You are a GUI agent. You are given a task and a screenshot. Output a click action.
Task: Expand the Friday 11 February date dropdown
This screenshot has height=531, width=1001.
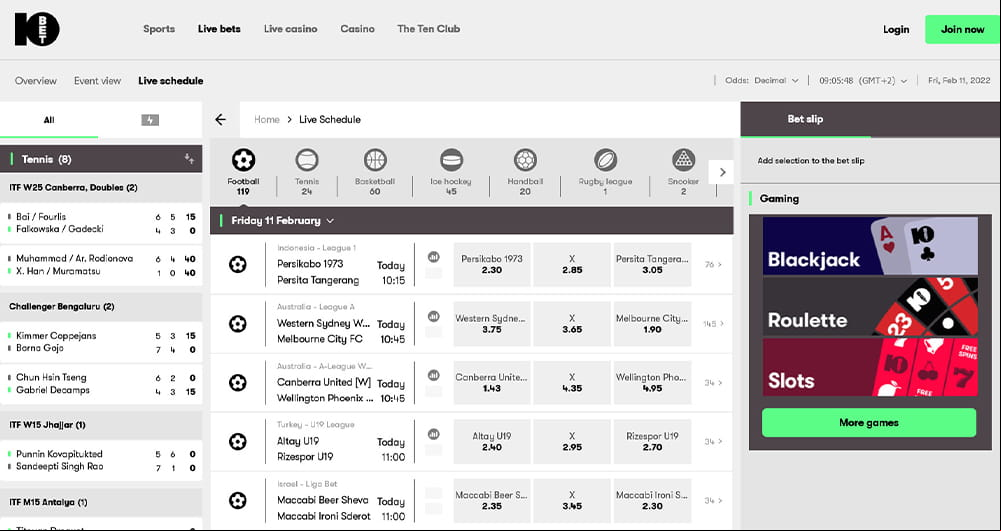click(282, 221)
